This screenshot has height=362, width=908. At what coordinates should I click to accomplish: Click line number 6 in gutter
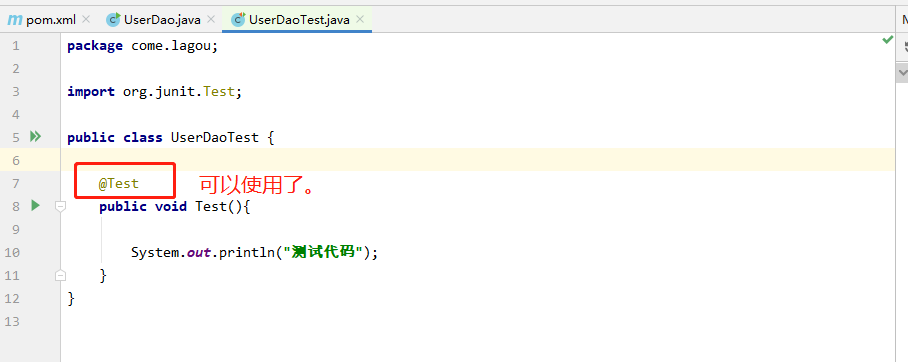click(x=16, y=160)
